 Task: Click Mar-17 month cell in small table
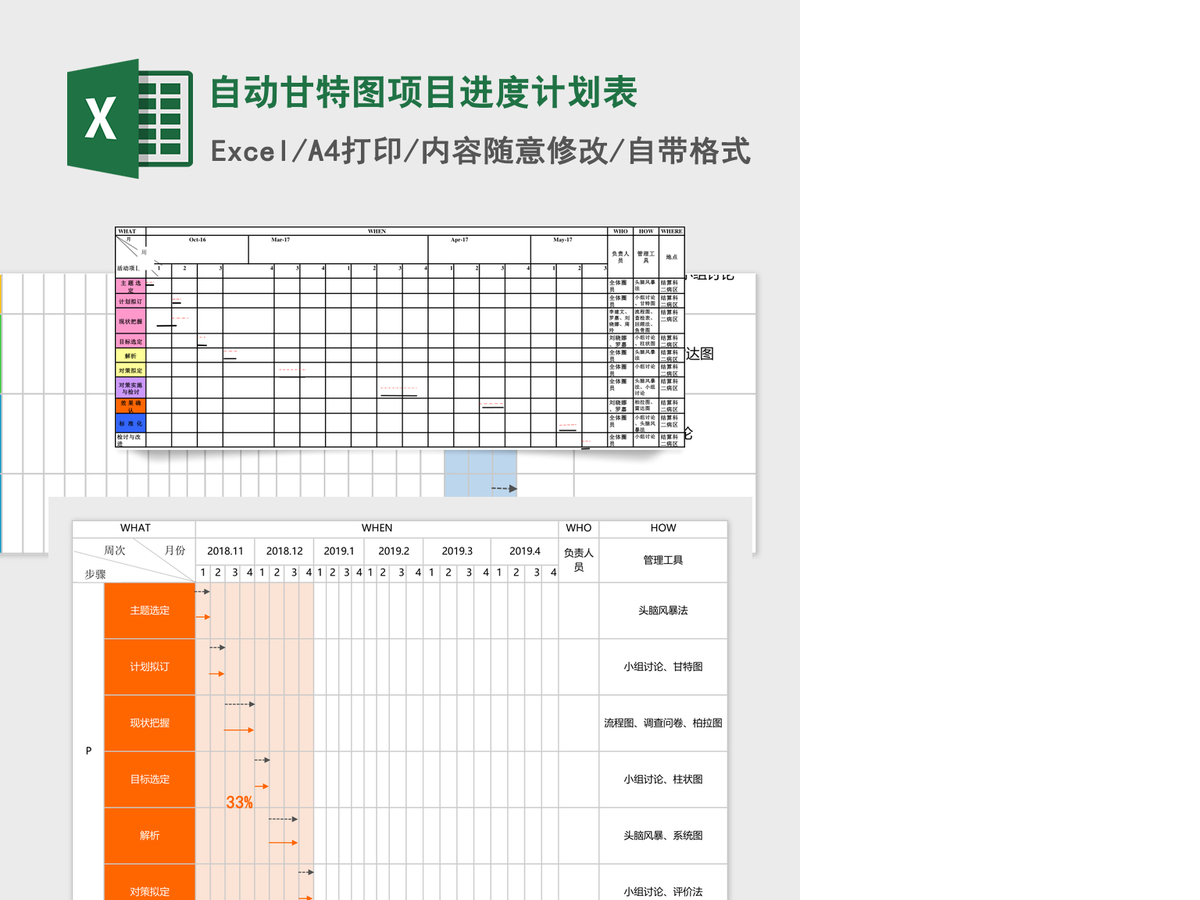[x=338, y=249]
